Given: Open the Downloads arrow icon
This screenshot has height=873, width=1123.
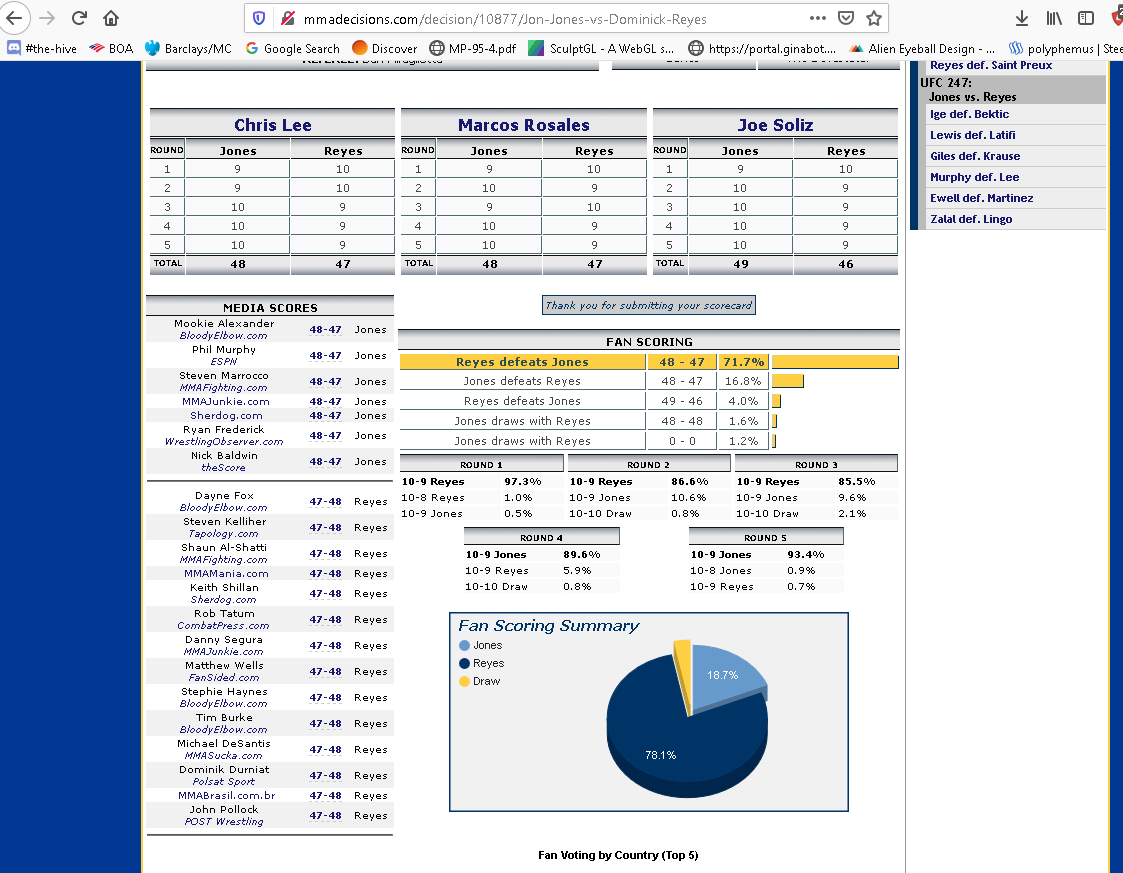Looking at the screenshot, I should pos(1022,19).
